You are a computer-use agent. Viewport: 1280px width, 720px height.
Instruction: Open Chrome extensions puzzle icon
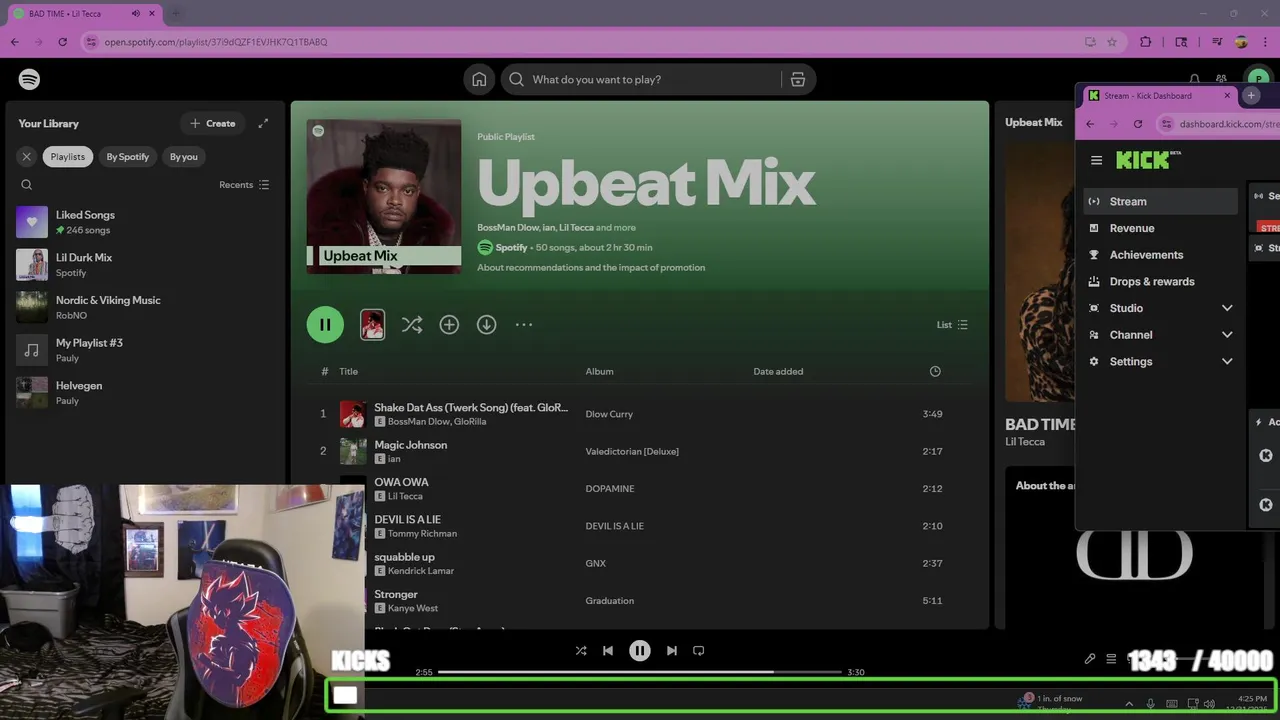click(x=1146, y=42)
